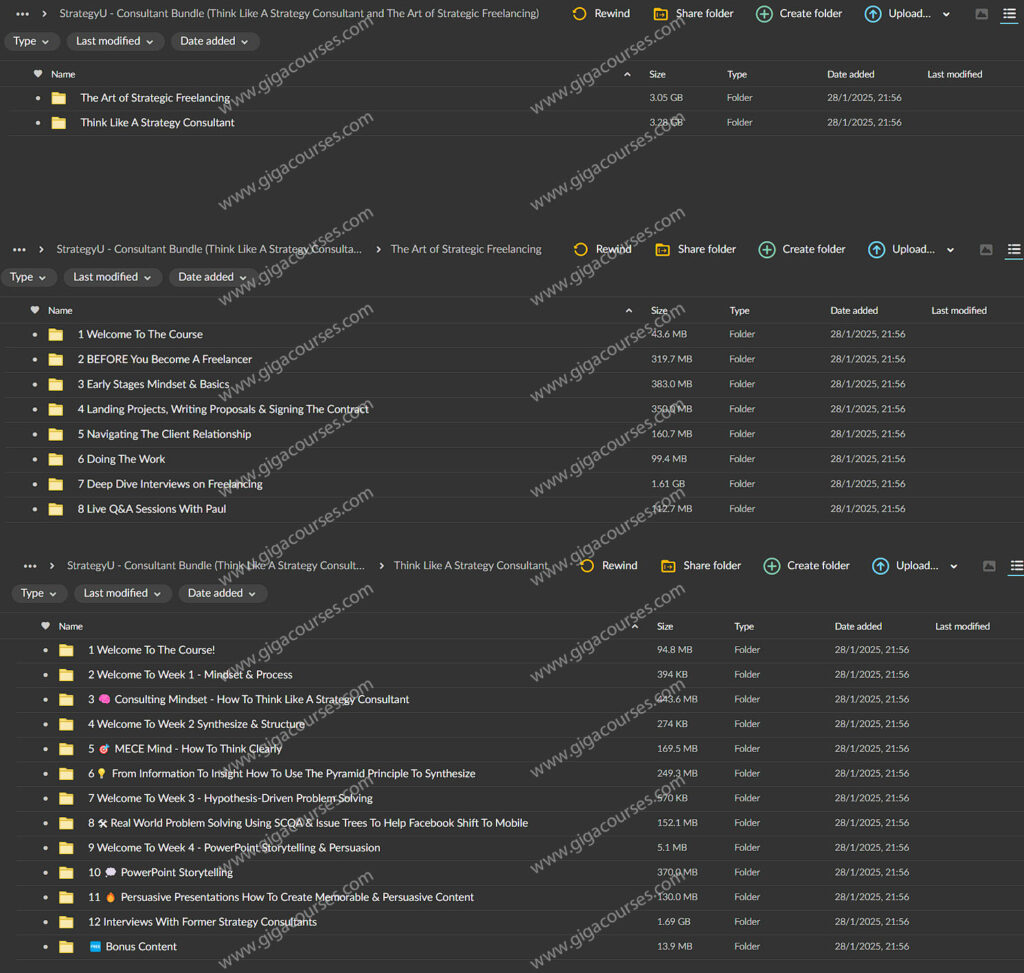Open Date added filter in Think Like A Strategy Consultant panel
Screen dimensions: 1024x973
coord(222,593)
